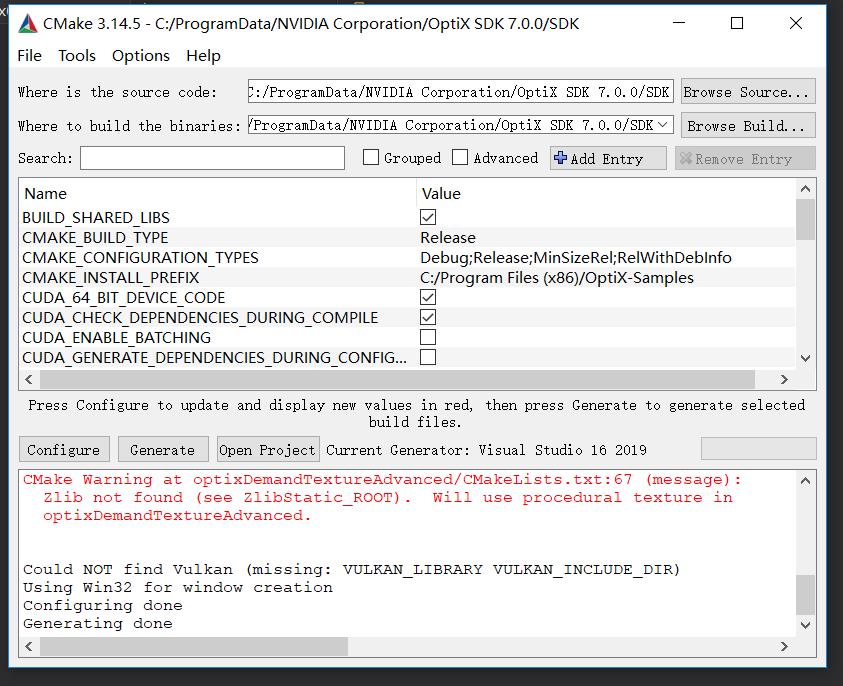Select the CMAKE_CONFIGURATION_TYPES row name
This screenshot has width=843, height=686.
(x=140, y=258)
